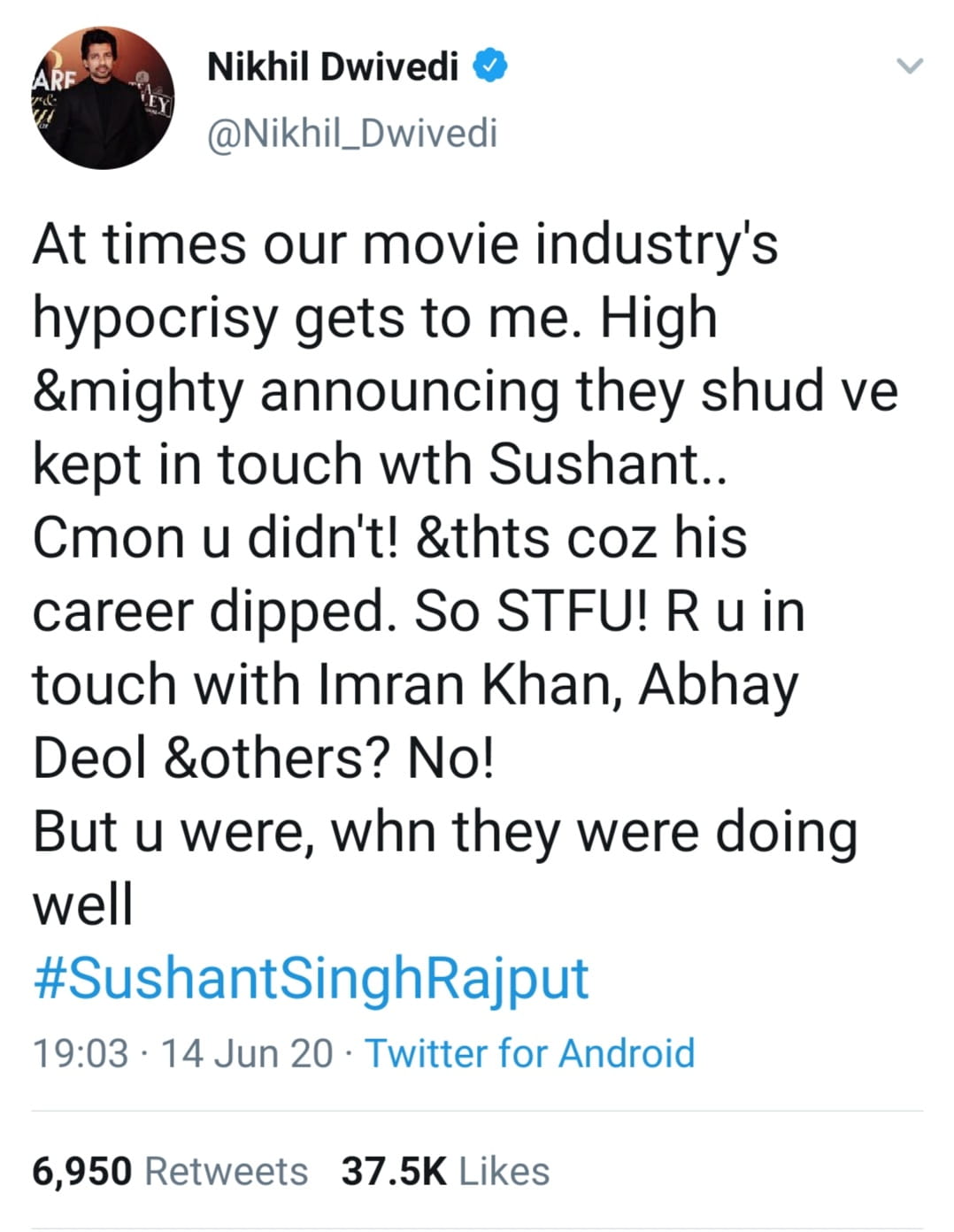Click the word 'well' ending the tweet

point(82,905)
